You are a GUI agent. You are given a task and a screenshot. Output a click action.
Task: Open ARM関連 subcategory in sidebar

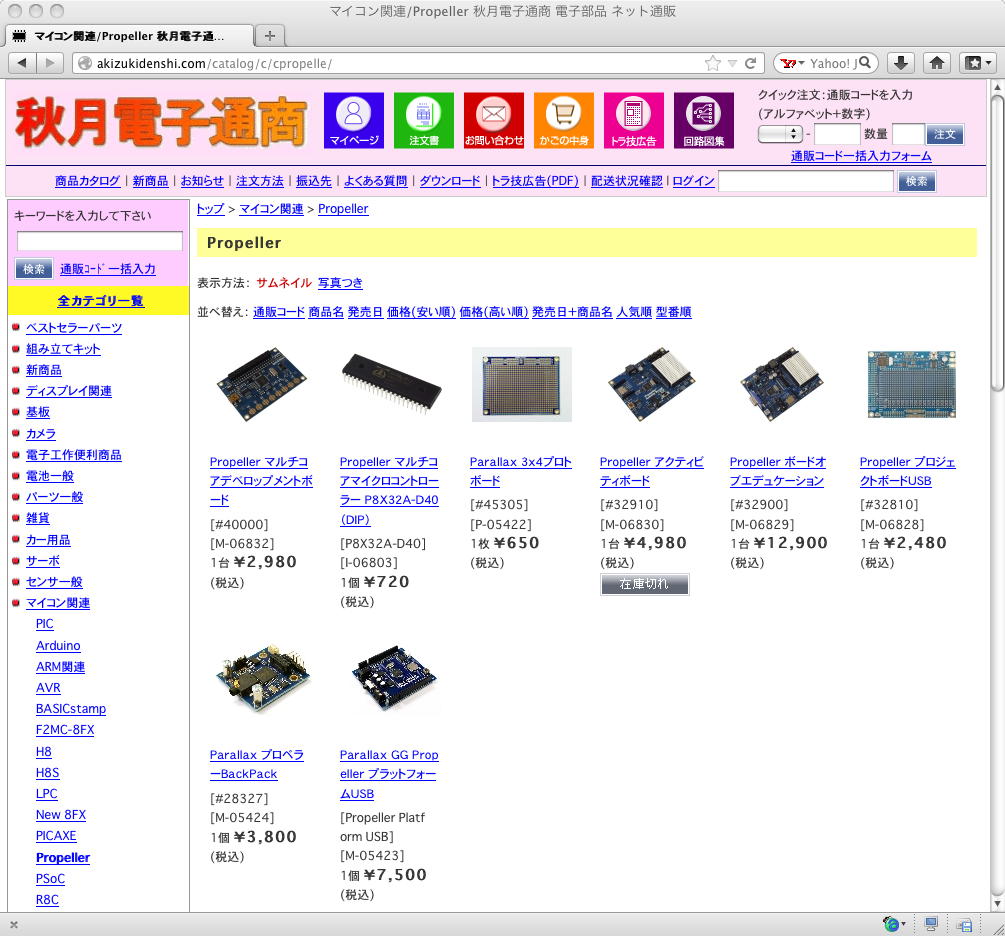pos(60,667)
